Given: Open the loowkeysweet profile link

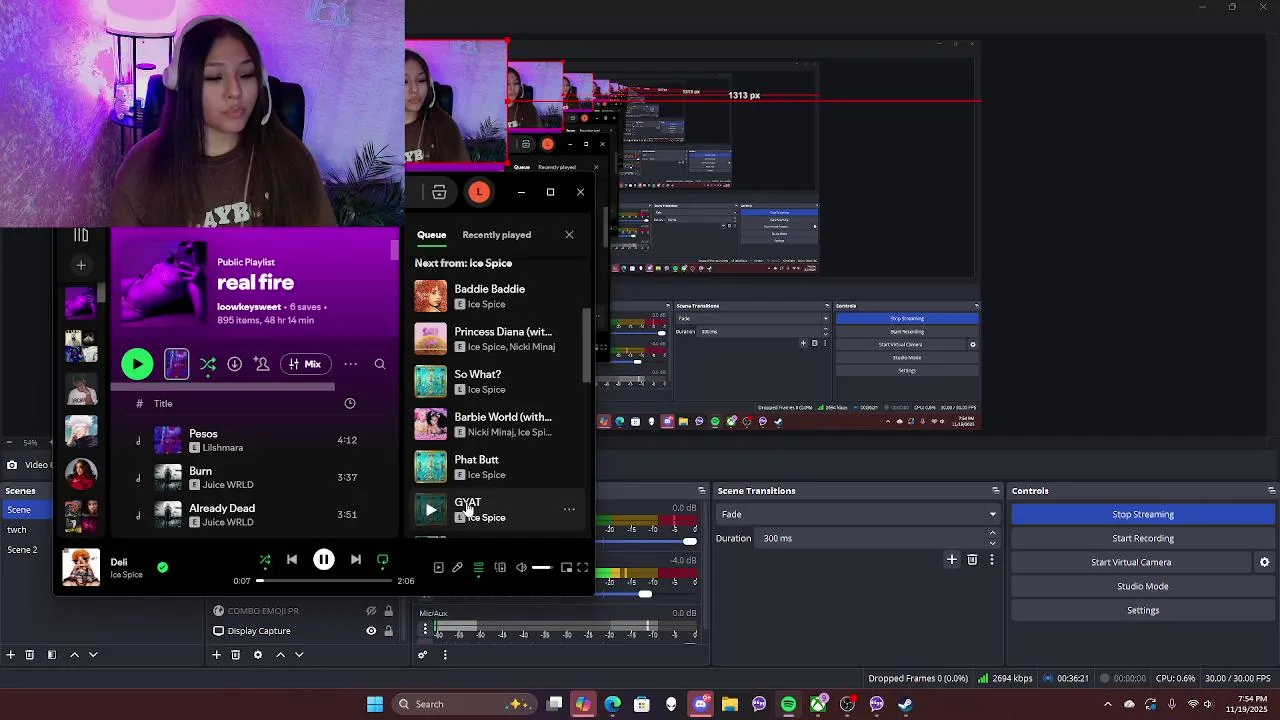Looking at the screenshot, I should [x=249, y=307].
